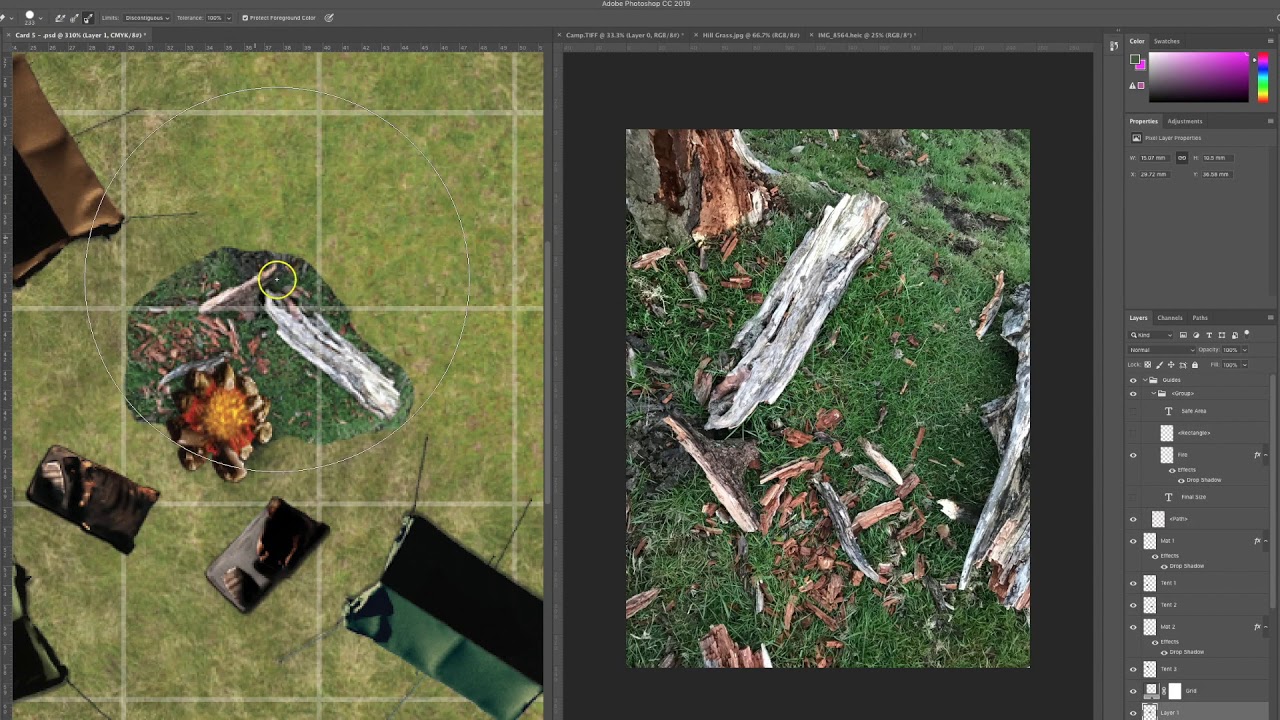The width and height of the screenshot is (1280, 720).
Task: Open the Layers panel options menu
Action: 1271,318
